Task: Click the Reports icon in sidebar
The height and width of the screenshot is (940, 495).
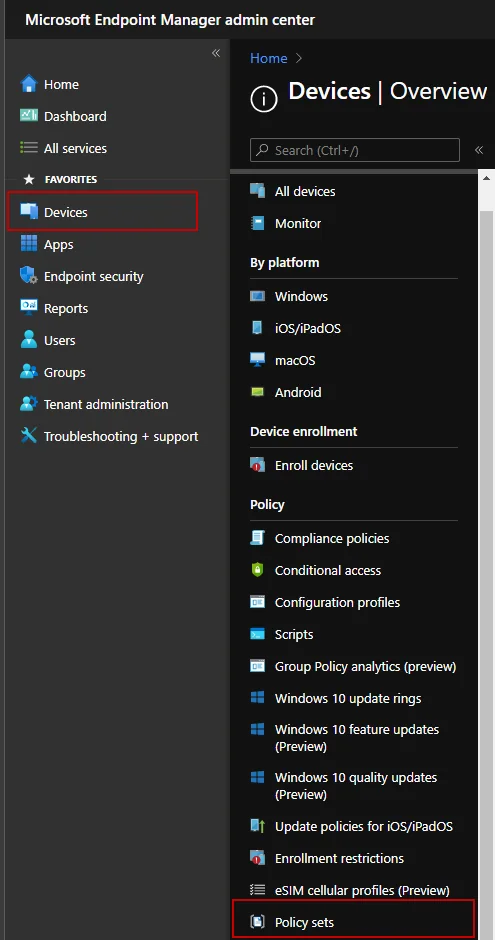Action: click(29, 308)
